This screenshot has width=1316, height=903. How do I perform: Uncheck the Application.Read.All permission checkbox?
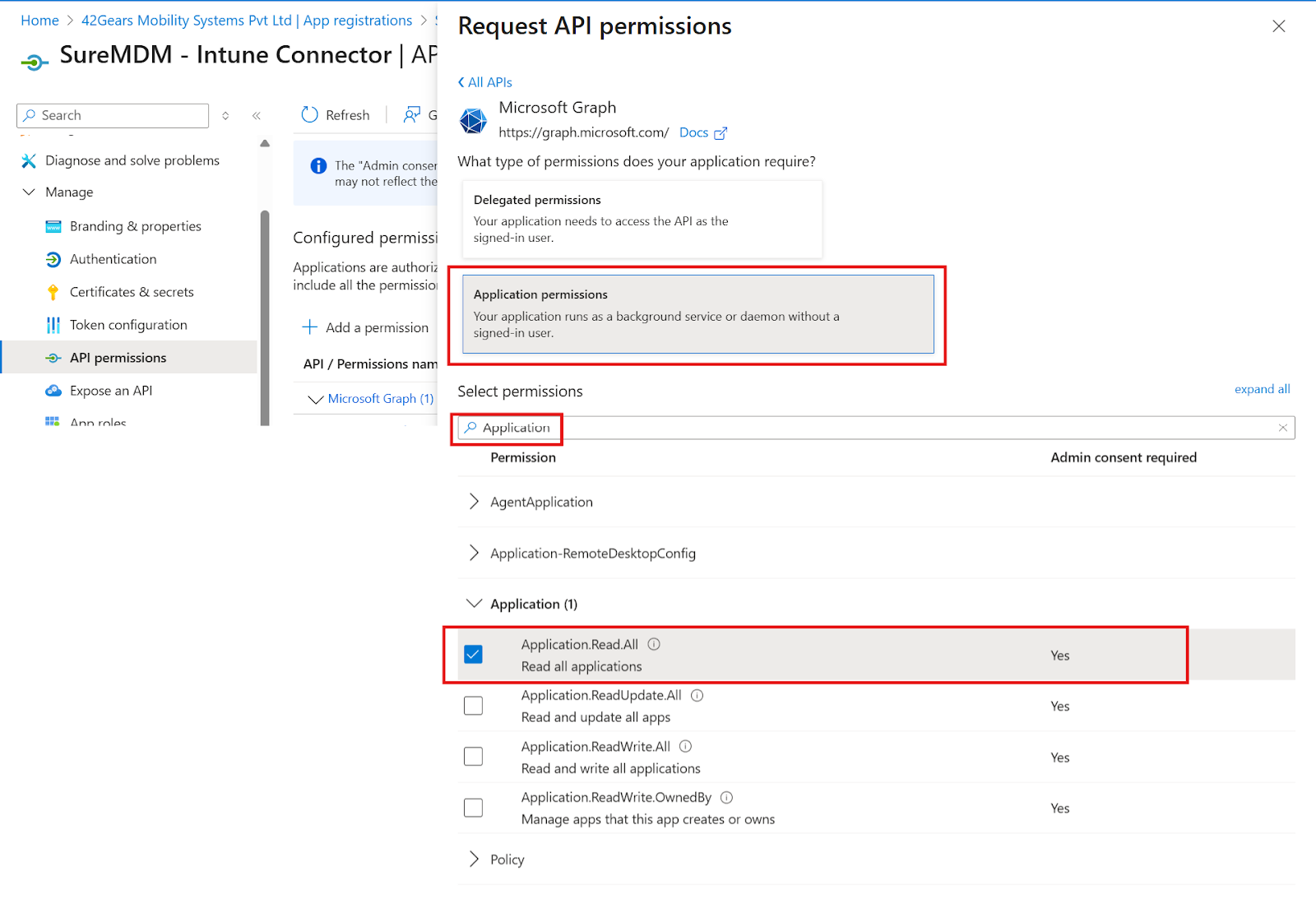pyautogui.click(x=474, y=655)
